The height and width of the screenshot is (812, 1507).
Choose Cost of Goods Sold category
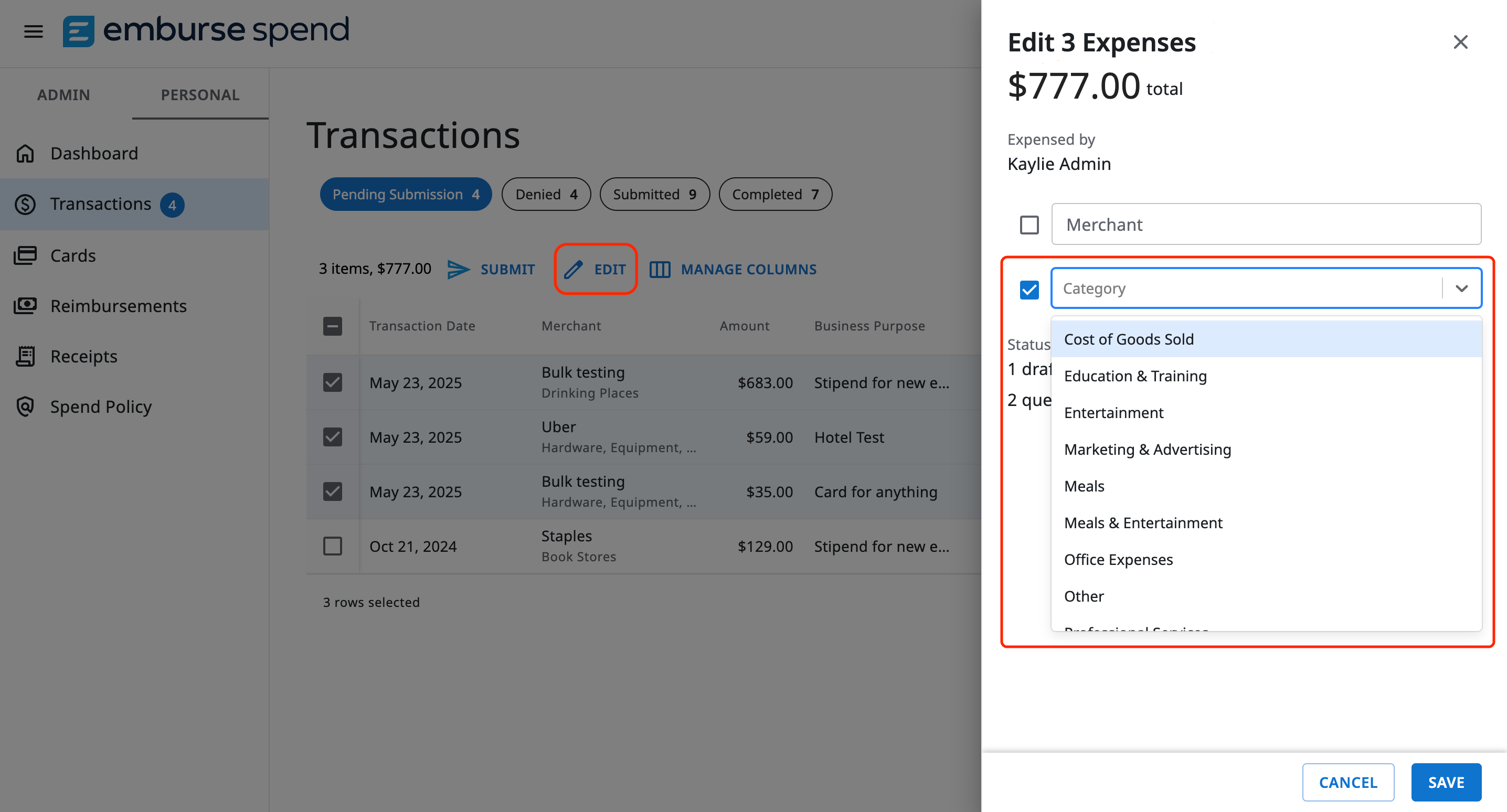point(1129,339)
